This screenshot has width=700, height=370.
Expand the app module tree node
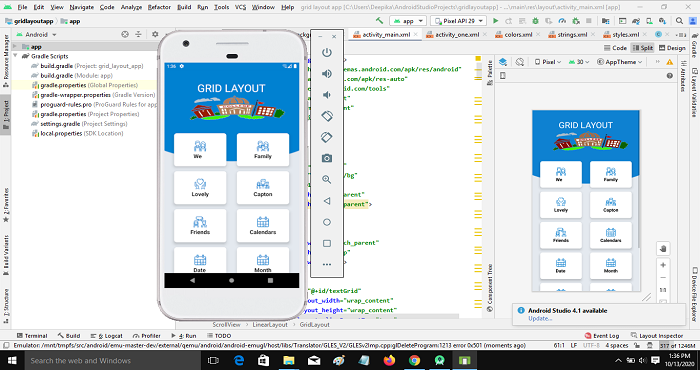click(x=15, y=46)
